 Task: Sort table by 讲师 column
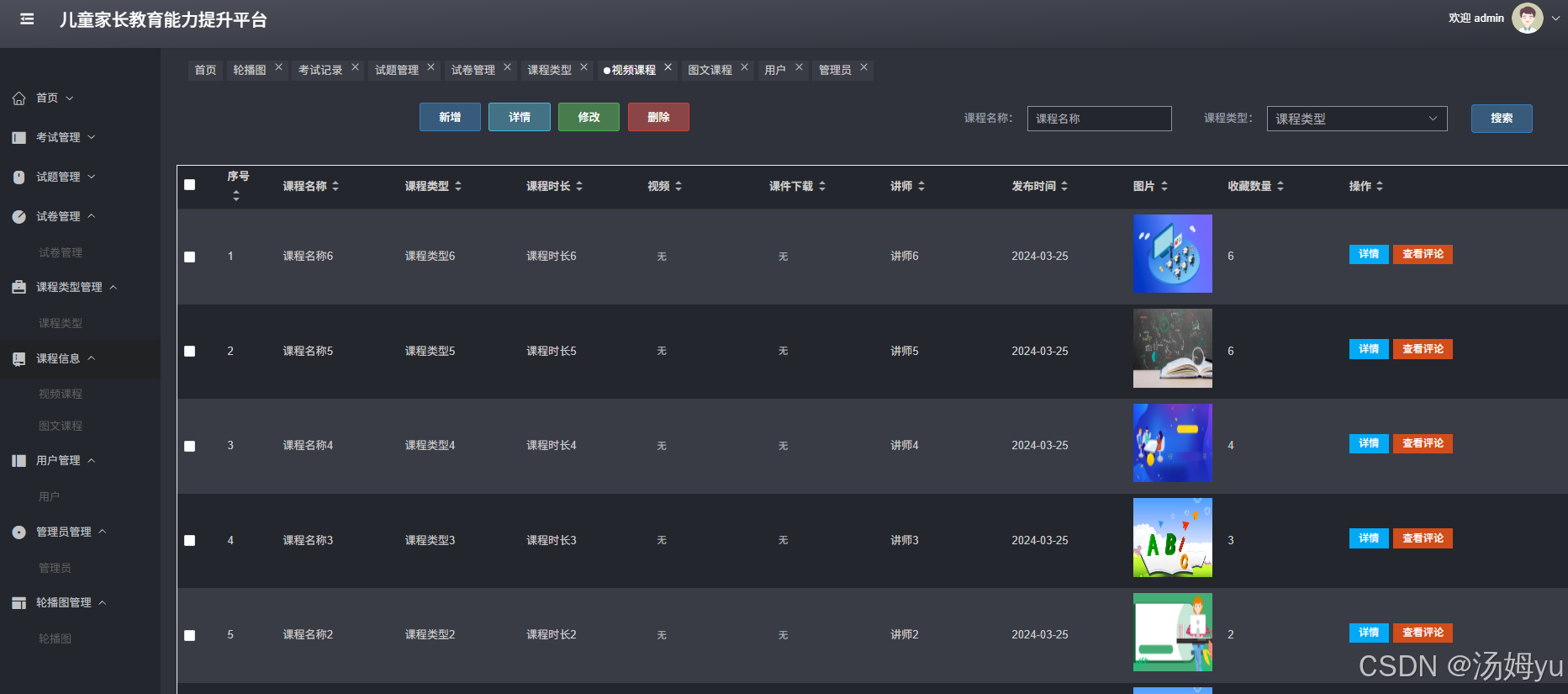tap(921, 186)
